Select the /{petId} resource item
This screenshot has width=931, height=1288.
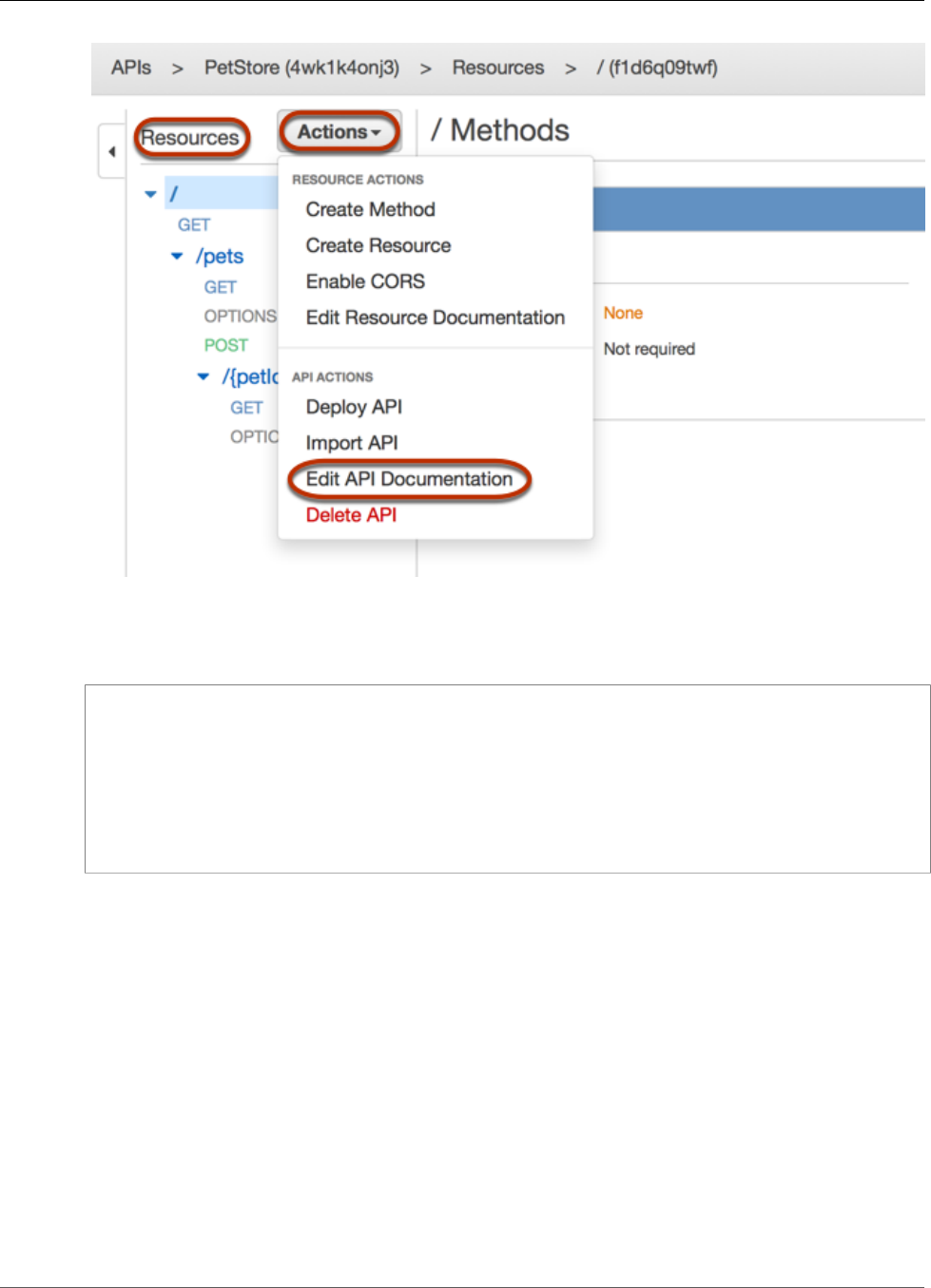click(x=249, y=376)
